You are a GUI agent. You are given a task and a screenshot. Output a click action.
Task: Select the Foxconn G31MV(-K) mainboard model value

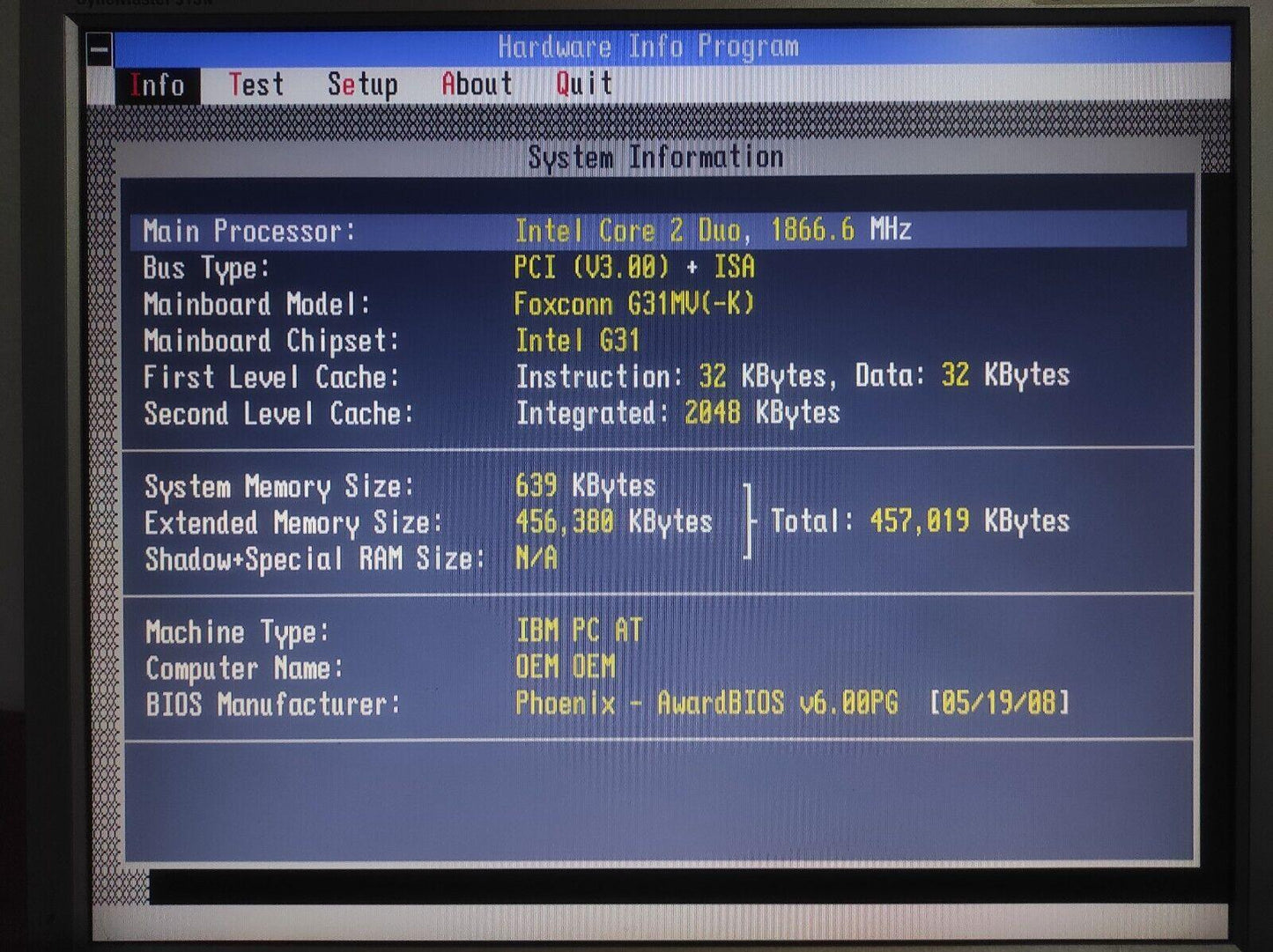pos(634,304)
